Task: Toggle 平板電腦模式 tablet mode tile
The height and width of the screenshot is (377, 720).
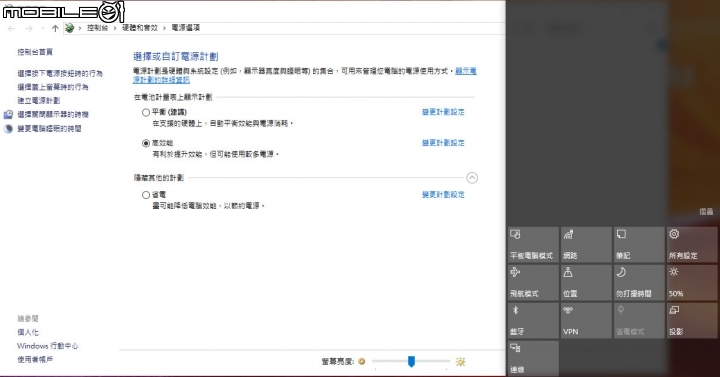Action: pyautogui.click(x=533, y=245)
